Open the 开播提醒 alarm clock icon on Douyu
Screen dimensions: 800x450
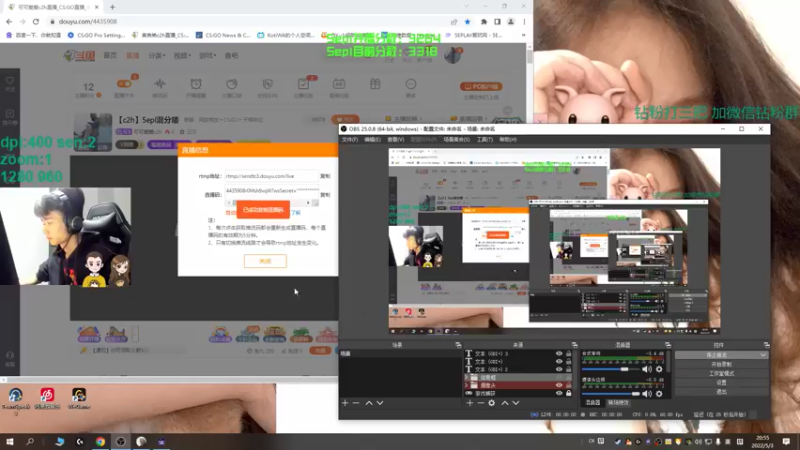[x=196, y=84]
